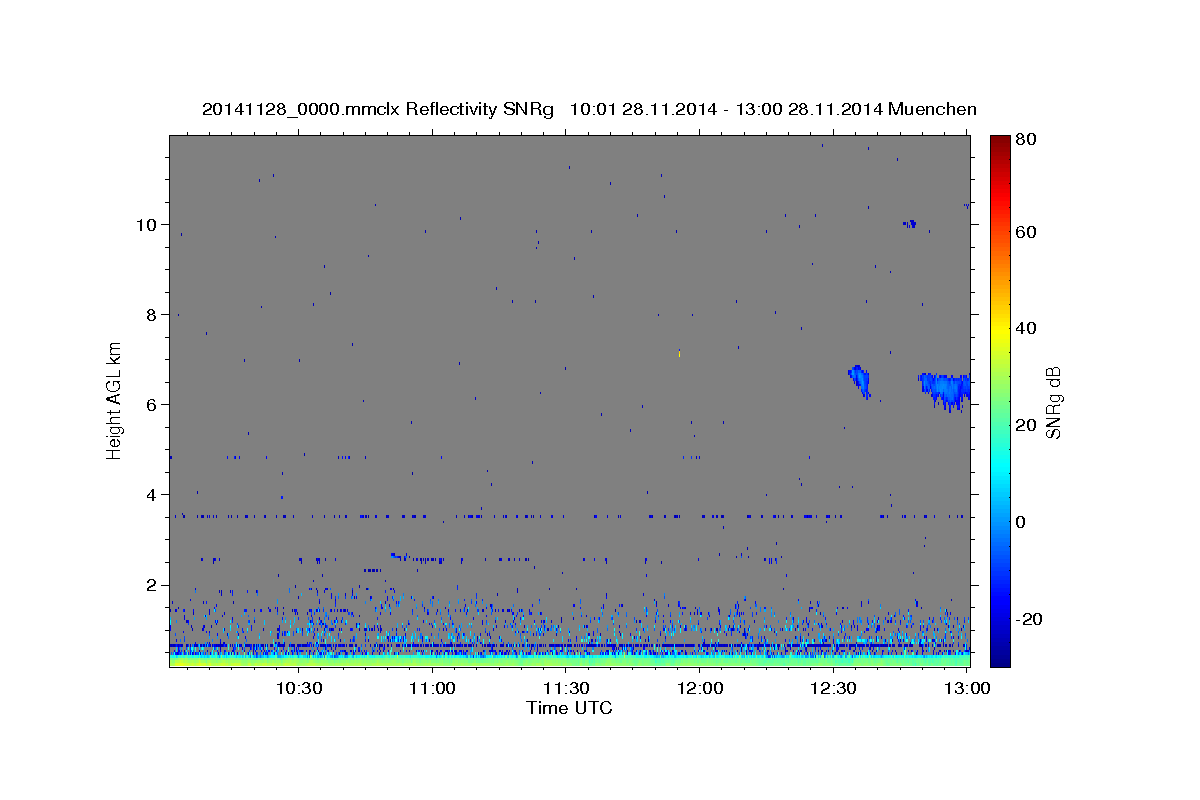Screen dimensions: 1200x800
Task: Click the 'SNRg dB' colorbar label
Action: (1052, 403)
